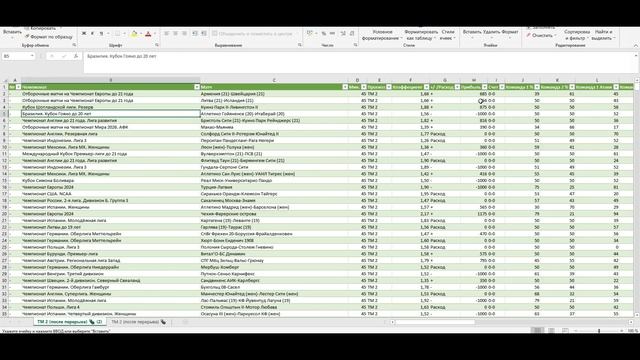Open the filter dropdown for Коэффициент column
640x360 pixels.
coord(427,87)
